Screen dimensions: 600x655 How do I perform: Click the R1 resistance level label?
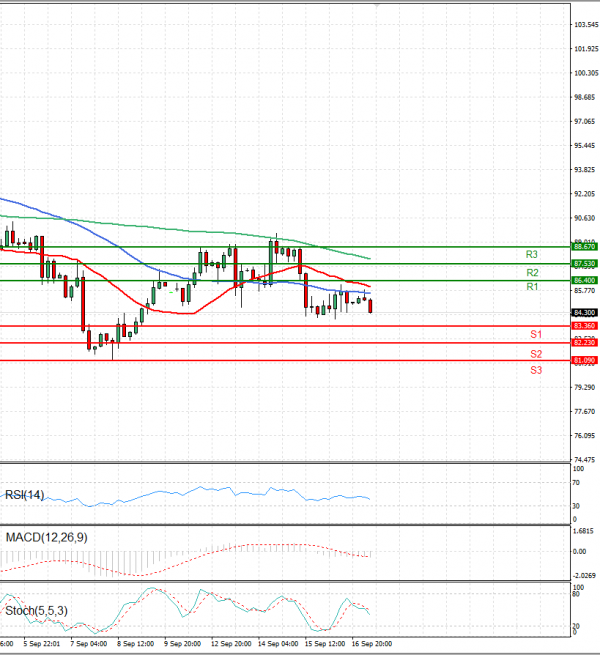click(x=534, y=288)
